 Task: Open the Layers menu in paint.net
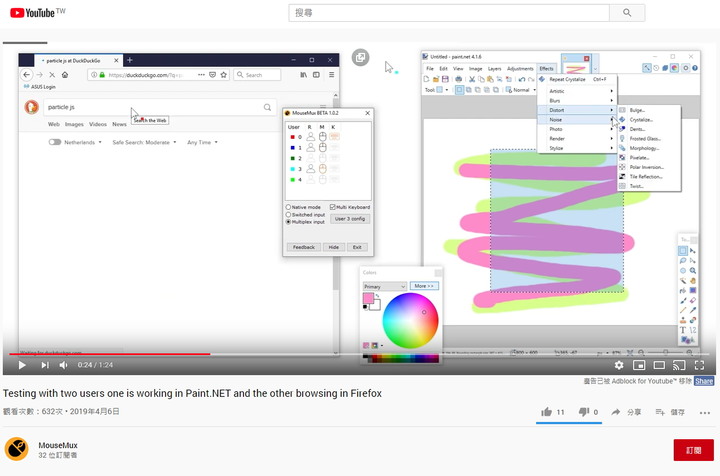[495, 68]
